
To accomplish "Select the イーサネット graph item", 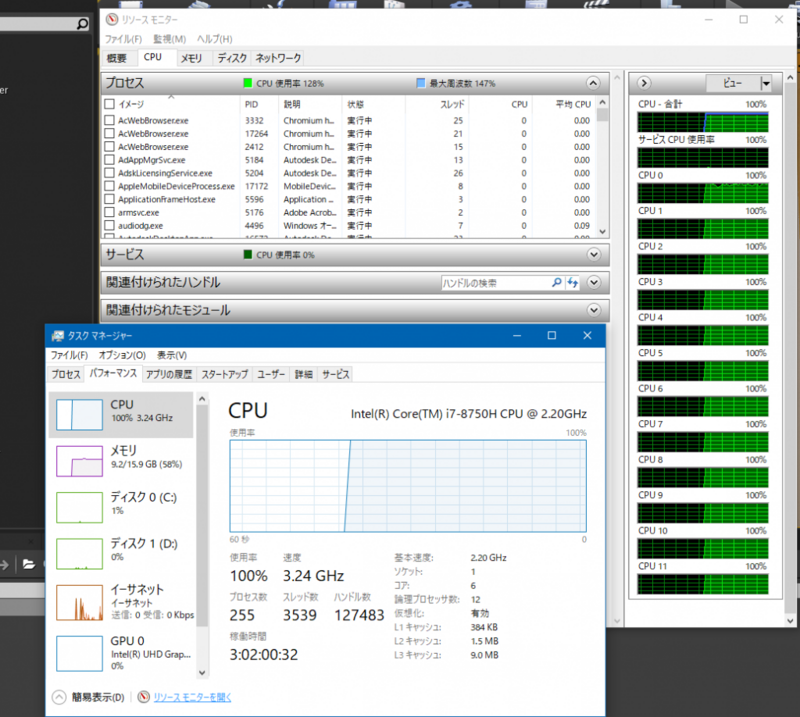I will 79,602.
